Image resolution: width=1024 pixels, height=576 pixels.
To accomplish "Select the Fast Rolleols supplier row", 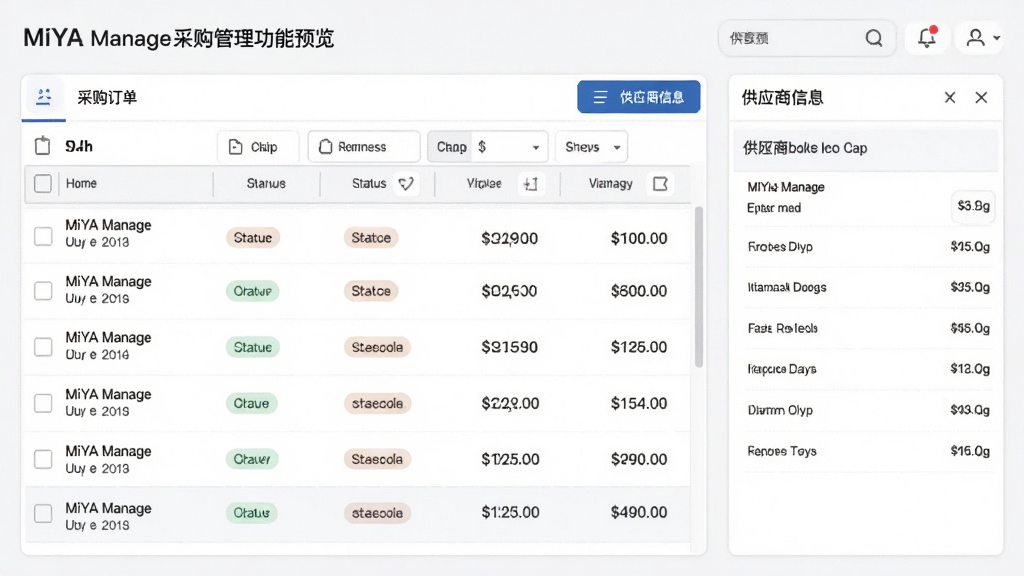I will click(x=868, y=328).
